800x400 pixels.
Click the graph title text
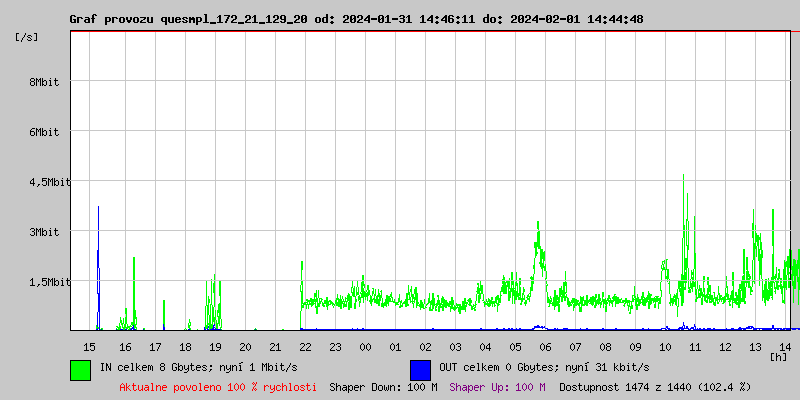tap(356, 19)
